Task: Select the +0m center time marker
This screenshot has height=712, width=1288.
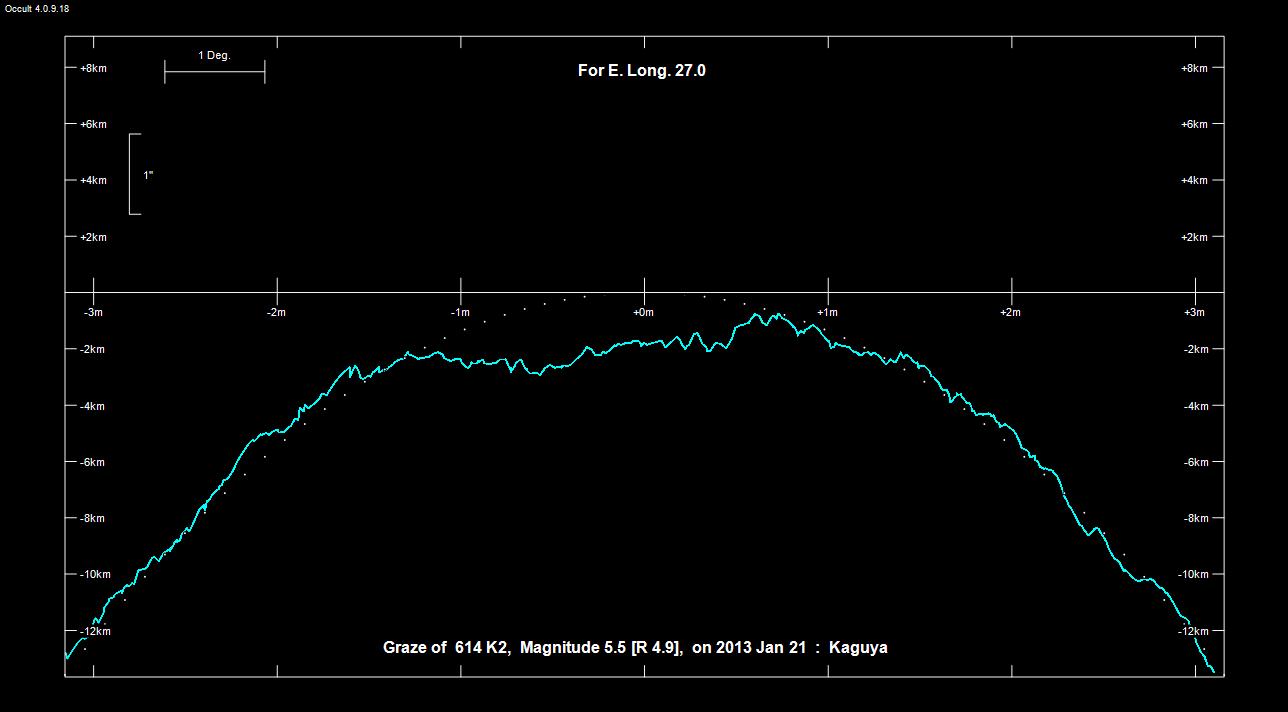Action: pyautogui.click(x=643, y=312)
